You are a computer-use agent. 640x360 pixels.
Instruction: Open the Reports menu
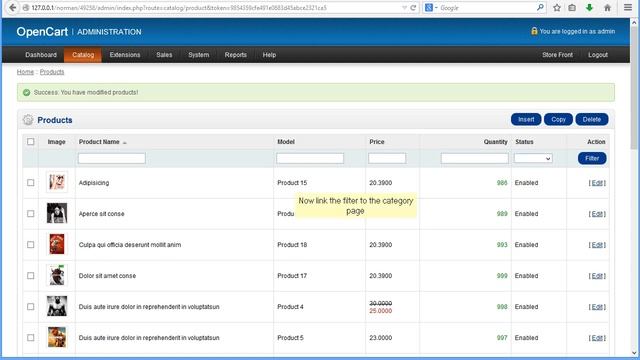point(236,55)
